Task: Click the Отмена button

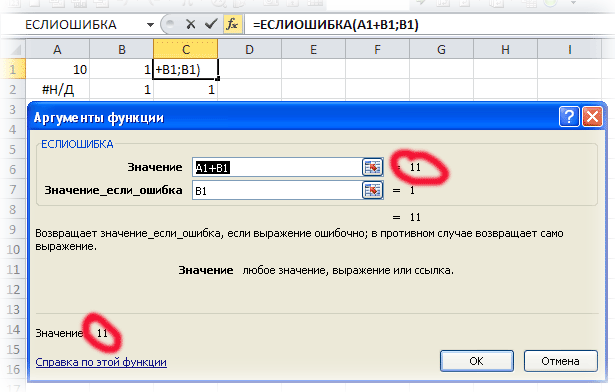Action: tap(560, 361)
